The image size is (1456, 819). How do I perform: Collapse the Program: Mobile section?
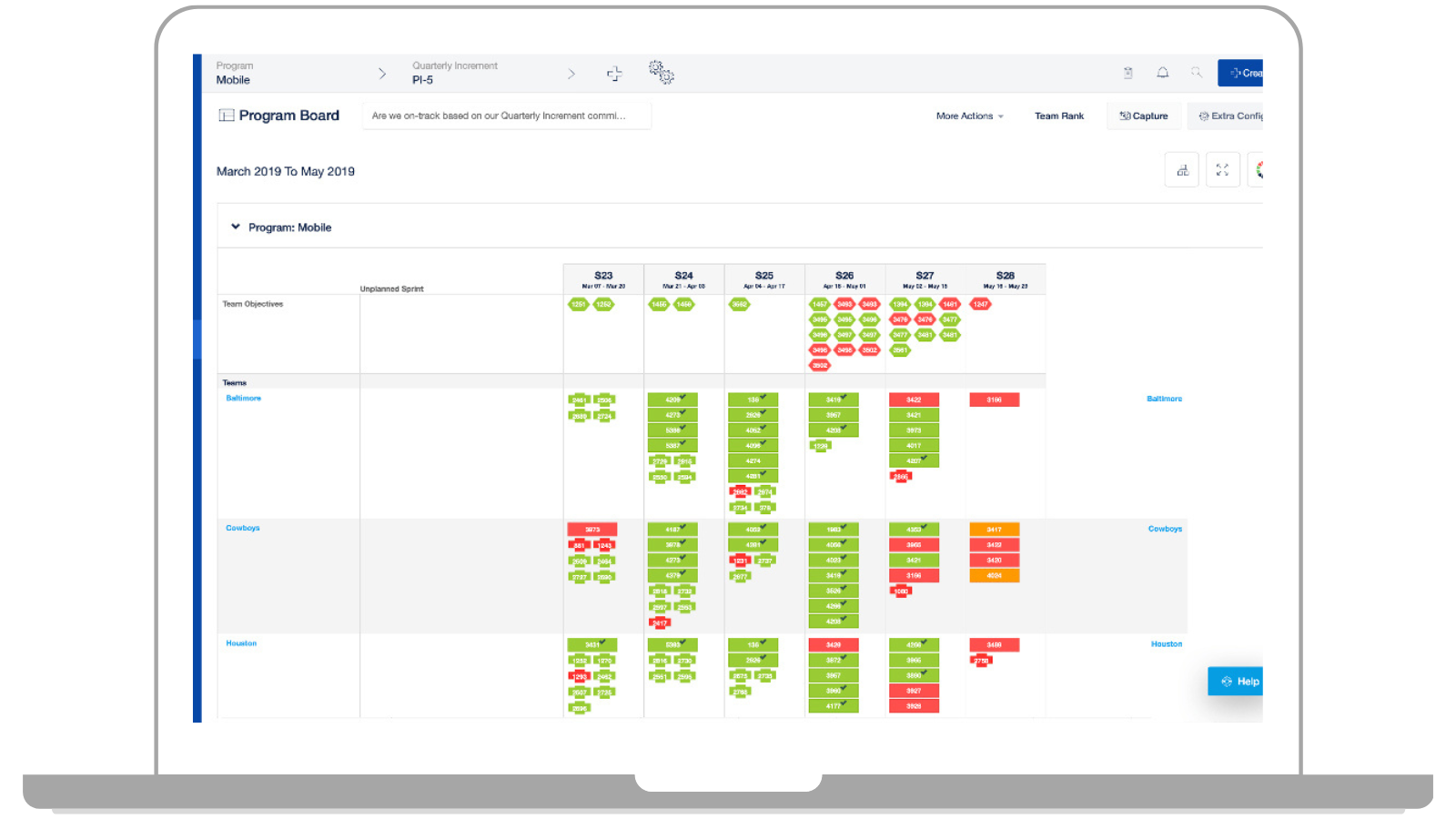pos(236,227)
